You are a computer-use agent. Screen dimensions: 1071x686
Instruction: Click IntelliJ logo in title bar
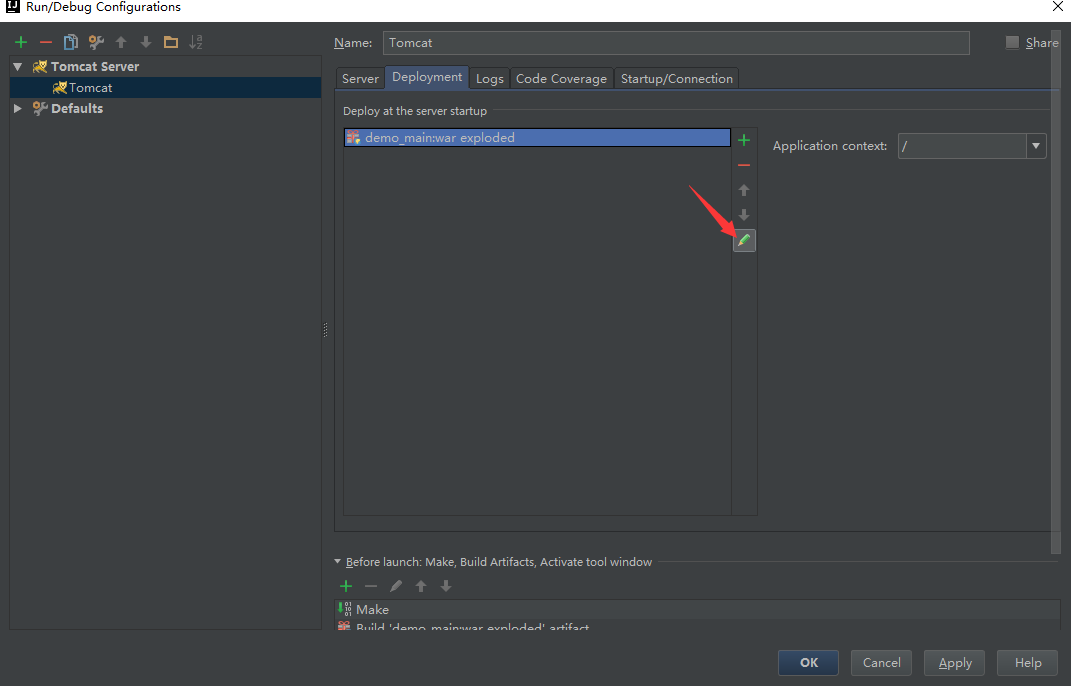12,7
